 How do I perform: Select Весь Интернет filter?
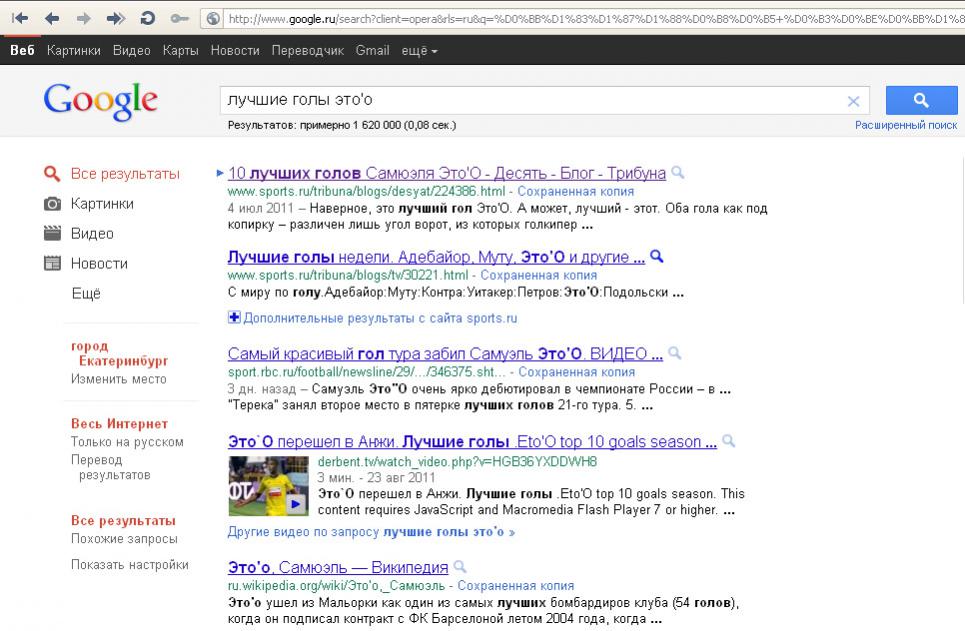[x=119, y=424]
